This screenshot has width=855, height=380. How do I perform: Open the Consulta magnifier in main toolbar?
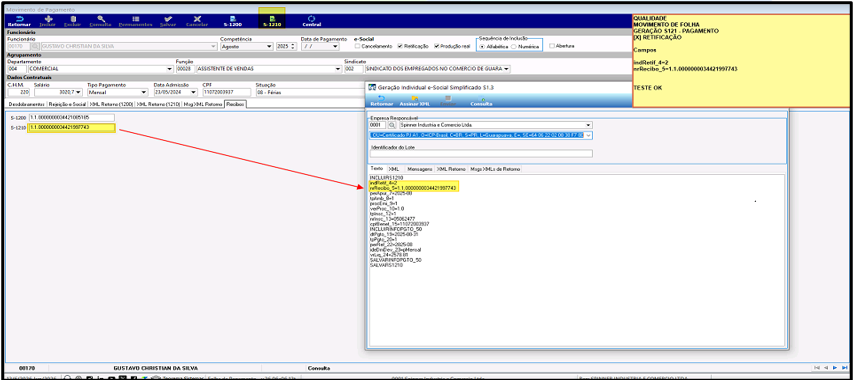(100, 21)
